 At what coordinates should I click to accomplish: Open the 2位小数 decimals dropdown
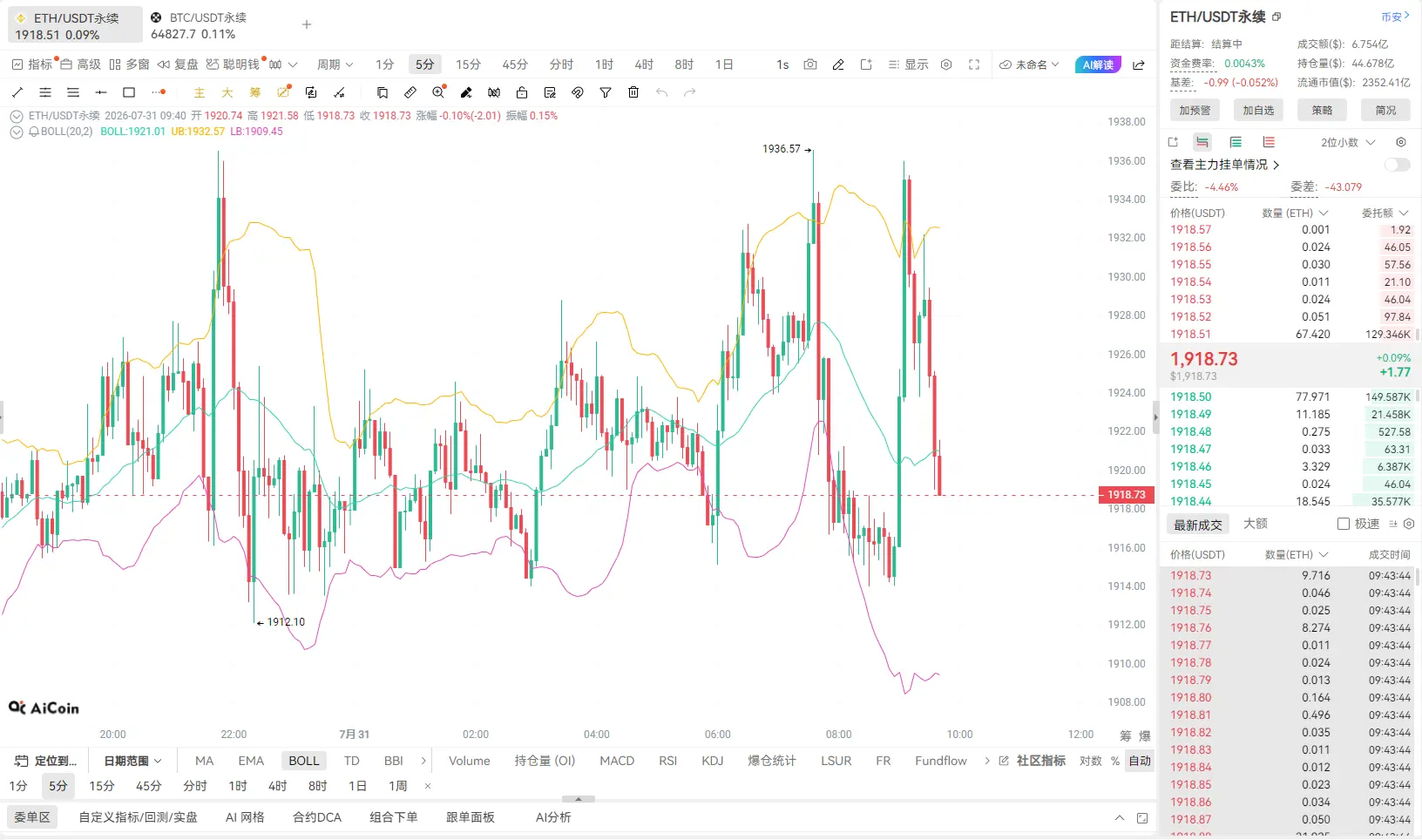(x=1348, y=142)
